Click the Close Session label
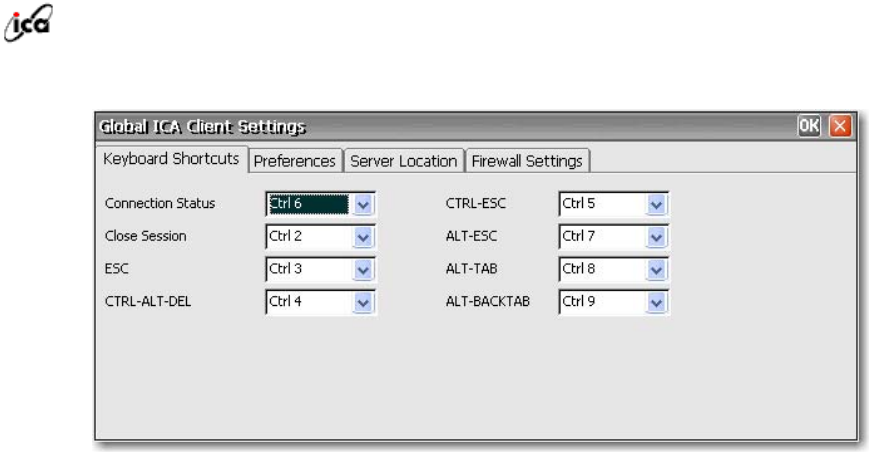This screenshot has width=869, height=452. [x=145, y=236]
